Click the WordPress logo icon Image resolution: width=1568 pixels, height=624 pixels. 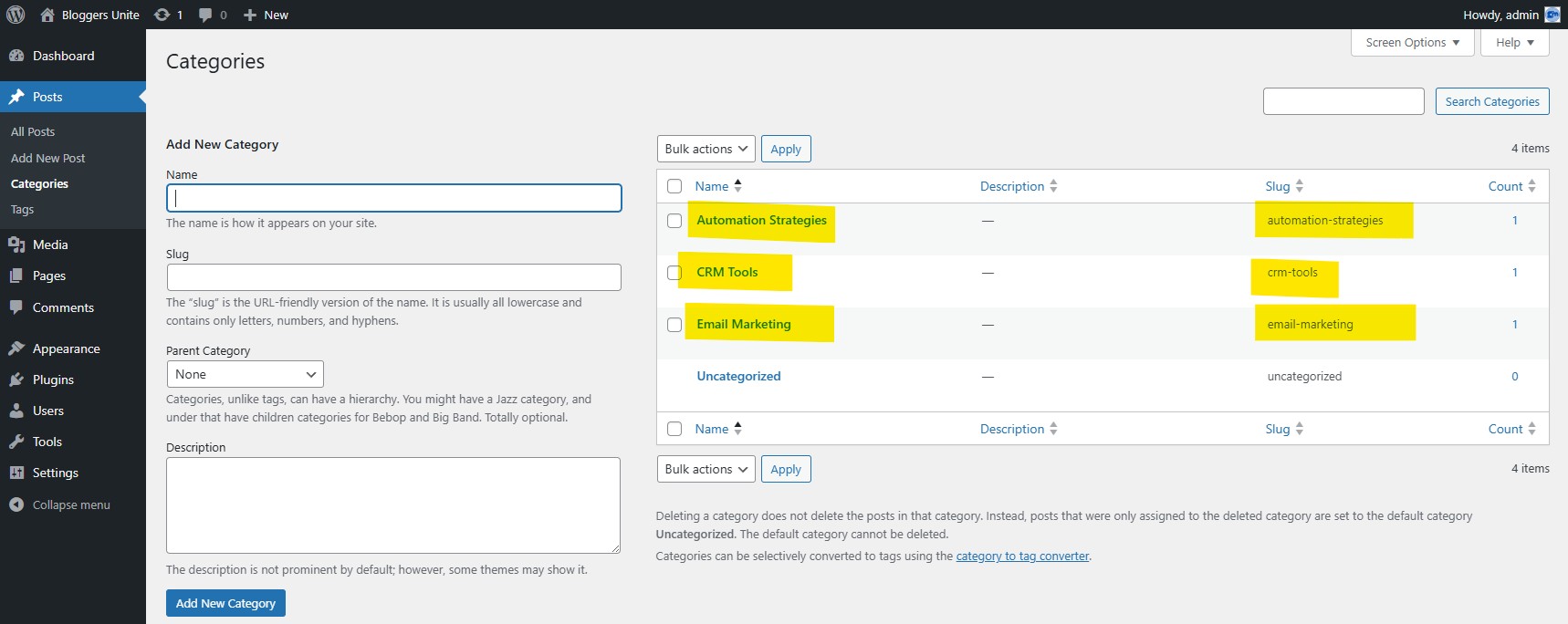click(16, 15)
